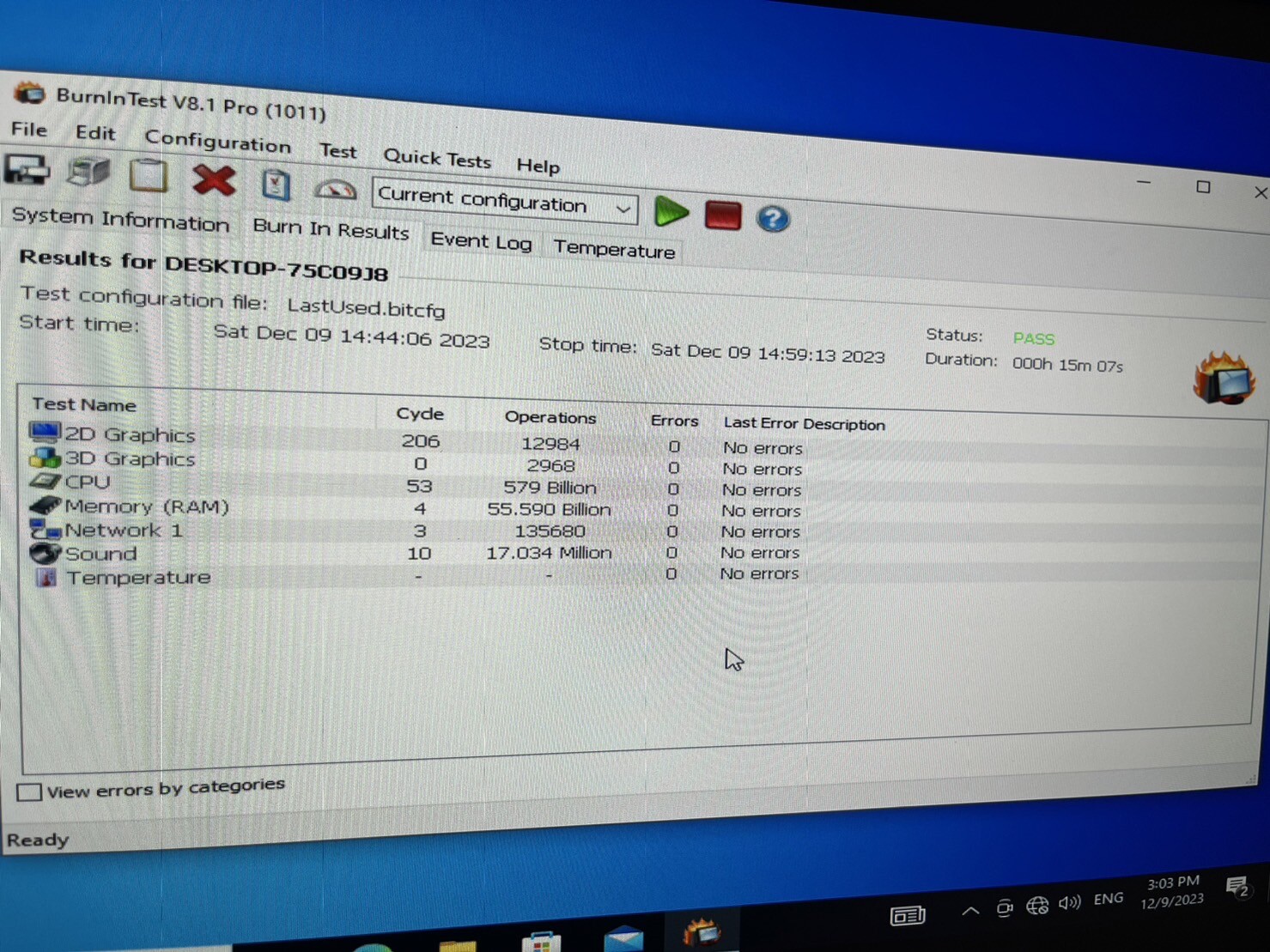The height and width of the screenshot is (952, 1270).
Task: Select the CPU test row icon
Action: 45,482
